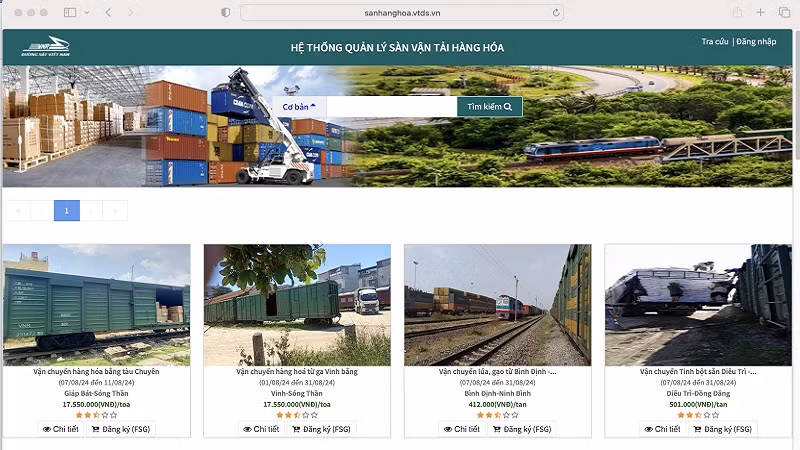Click the Vietnam Railways logo
Viewport: 800px width, 450px height.
(x=45, y=46)
